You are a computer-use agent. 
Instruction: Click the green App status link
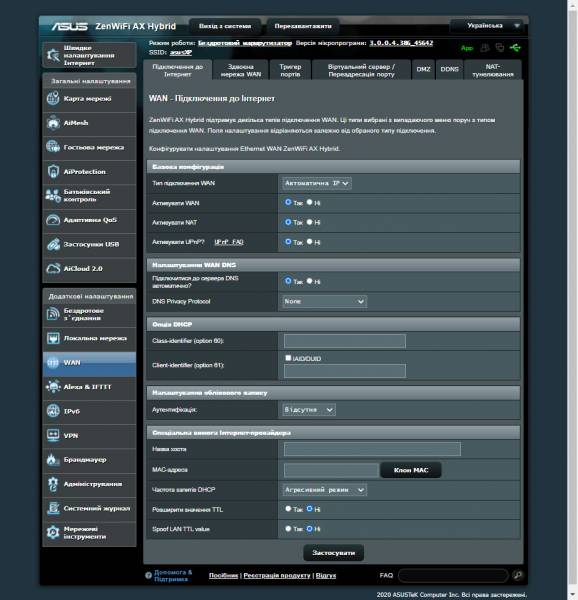pos(467,48)
